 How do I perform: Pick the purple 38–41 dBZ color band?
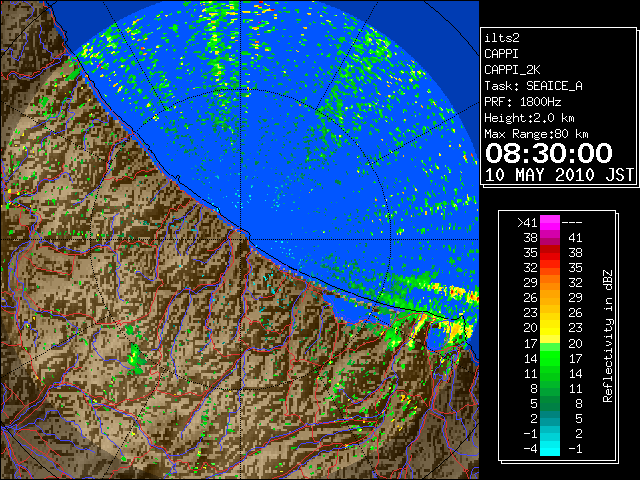(550, 238)
